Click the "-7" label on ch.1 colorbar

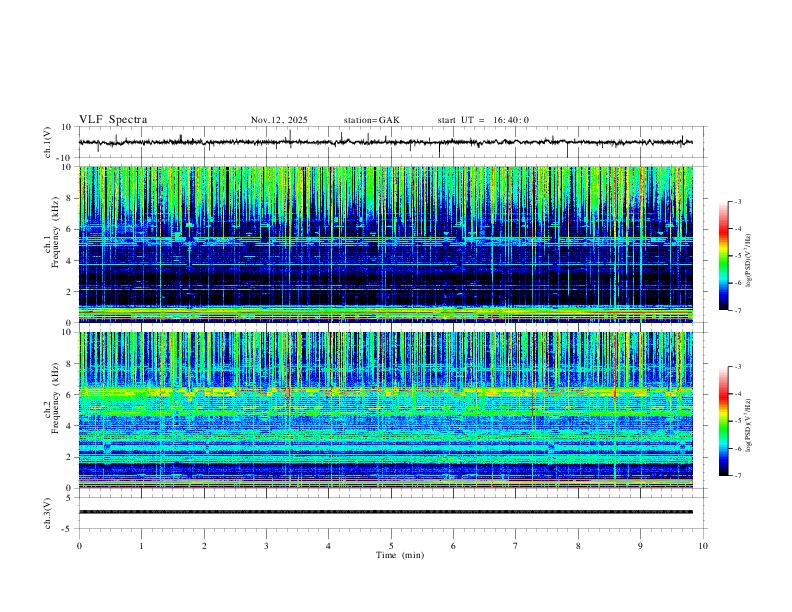738,310
